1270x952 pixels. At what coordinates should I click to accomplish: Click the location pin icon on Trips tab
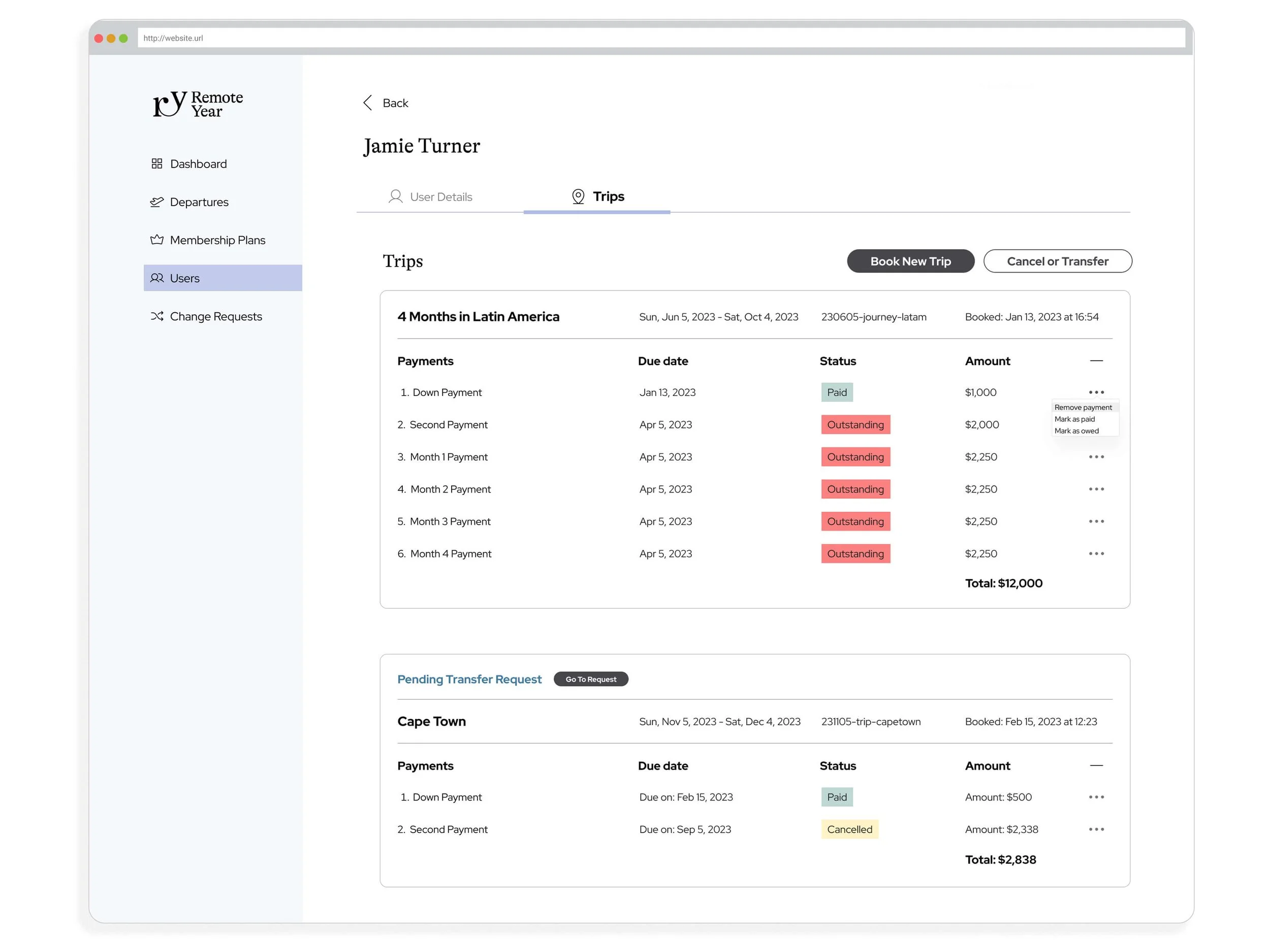[578, 197]
